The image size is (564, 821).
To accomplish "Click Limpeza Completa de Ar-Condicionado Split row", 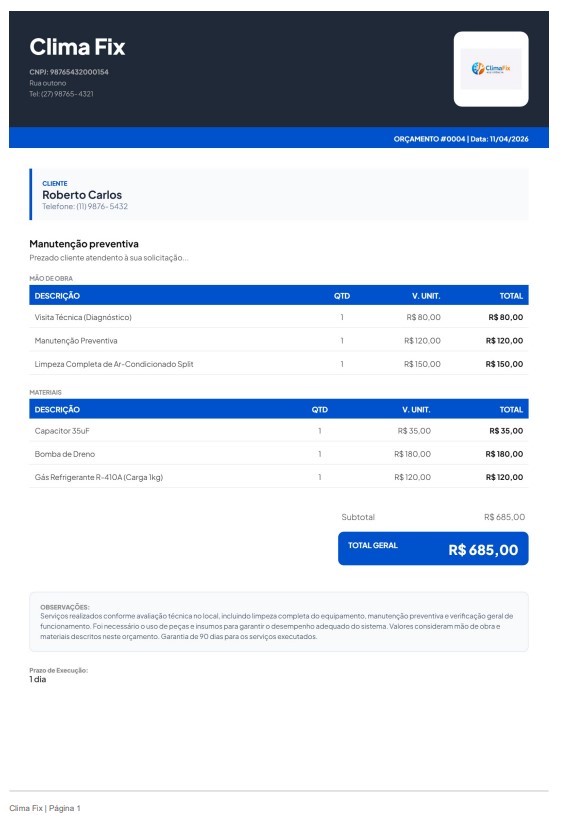I will (x=279, y=364).
